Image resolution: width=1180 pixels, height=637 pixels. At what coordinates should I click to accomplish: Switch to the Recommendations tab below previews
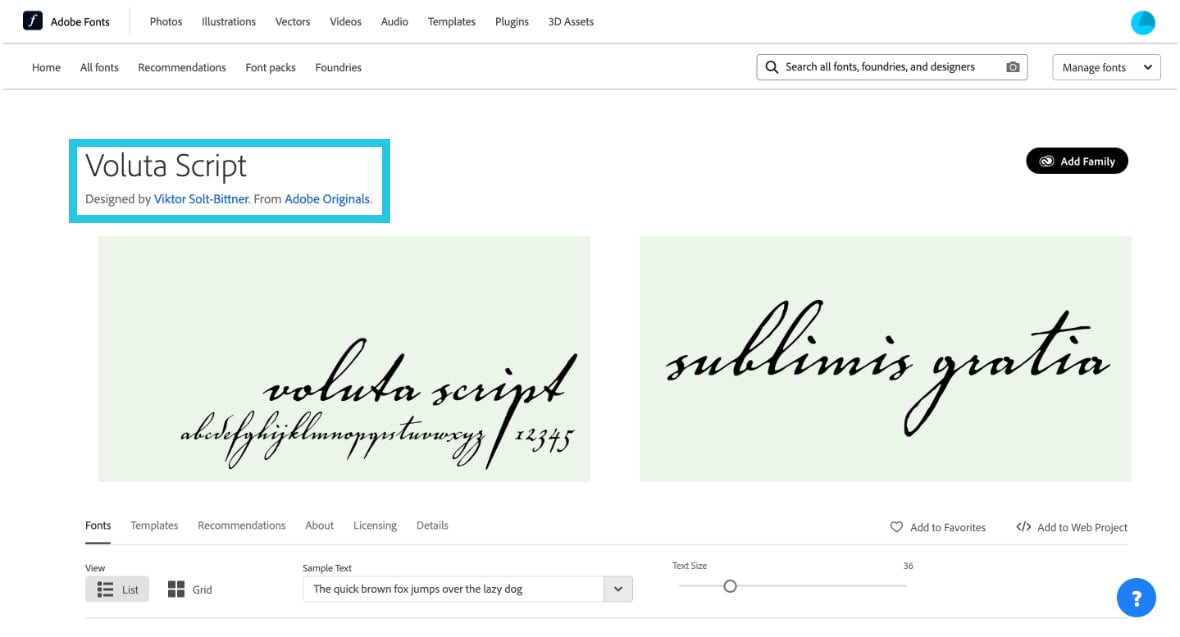click(x=242, y=526)
